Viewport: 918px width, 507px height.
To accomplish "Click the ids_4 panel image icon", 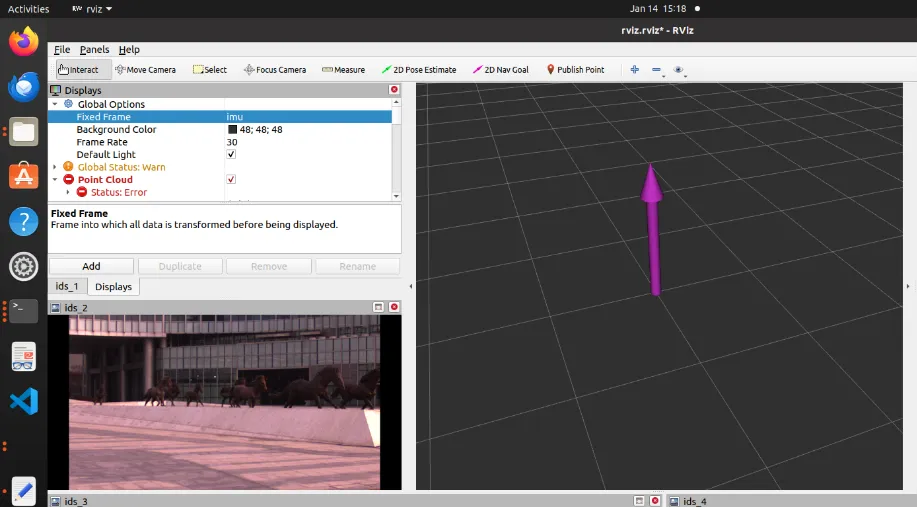I will point(674,501).
